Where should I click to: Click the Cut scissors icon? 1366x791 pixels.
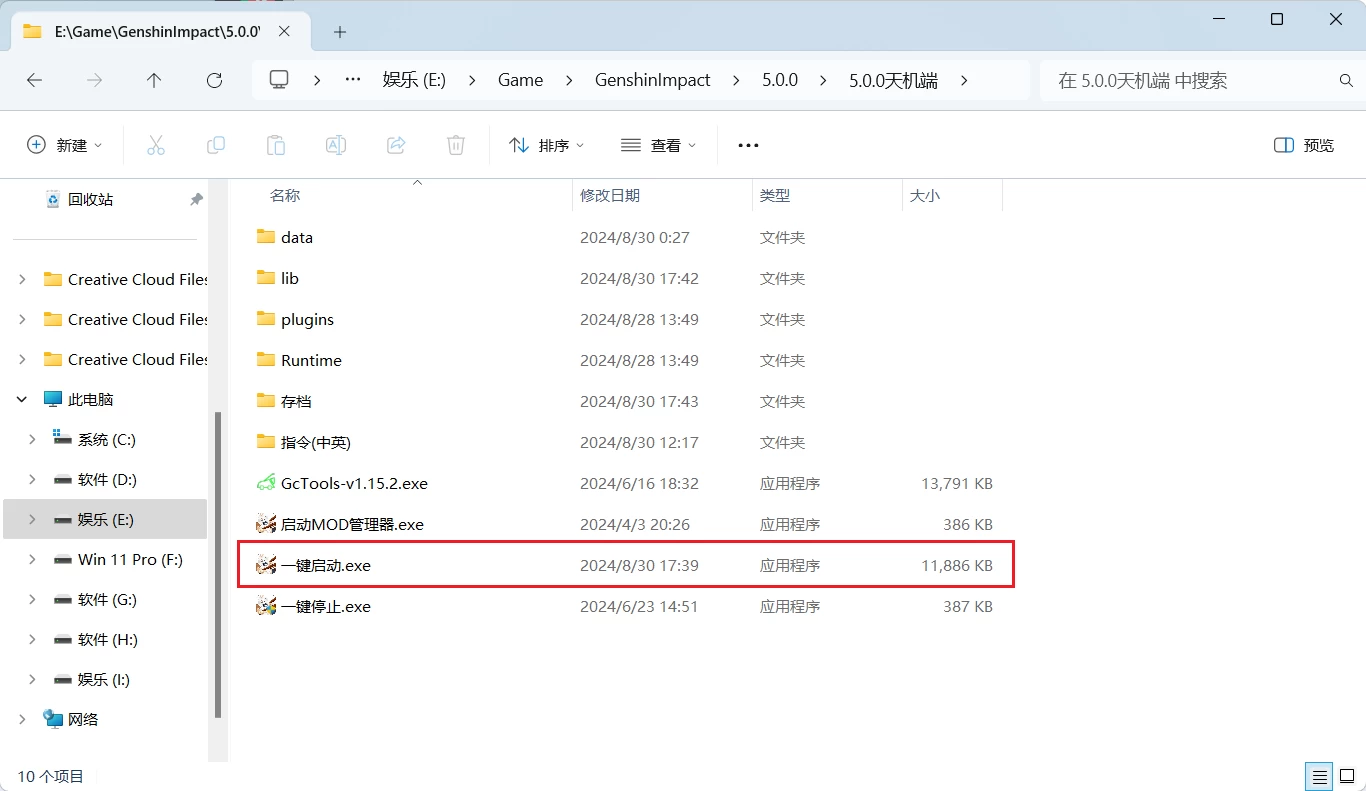(156, 145)
